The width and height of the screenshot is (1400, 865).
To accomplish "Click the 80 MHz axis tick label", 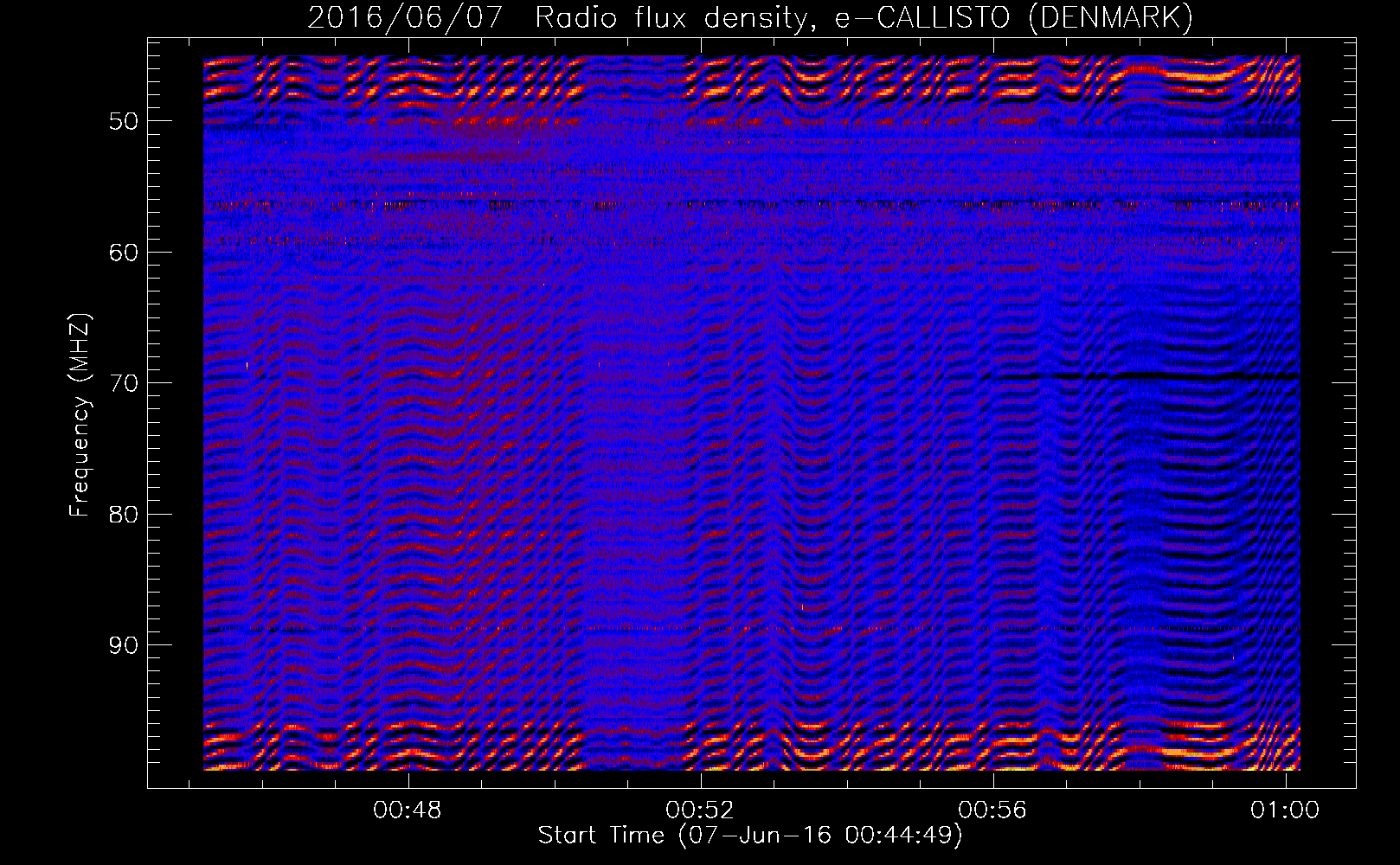I will point(123,515).
